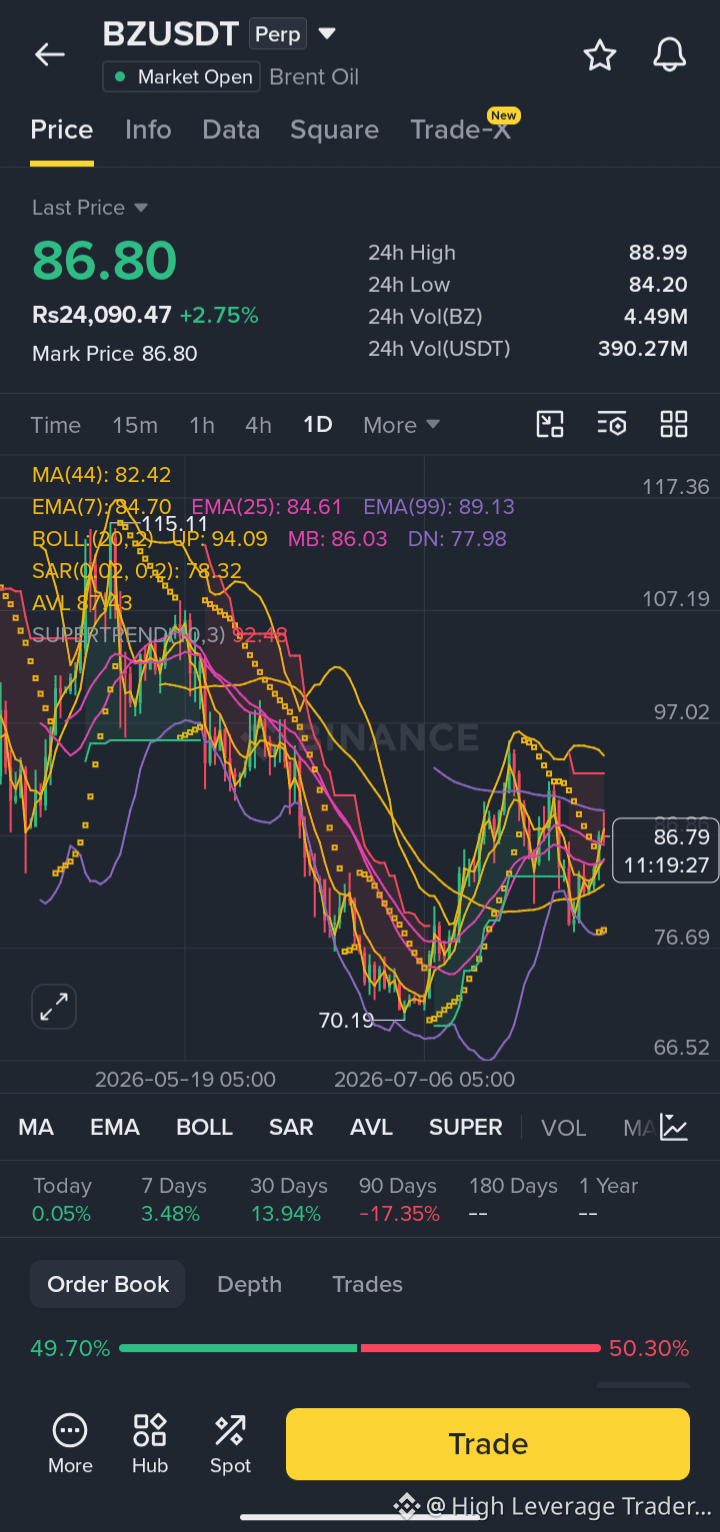
Task: Tap the buy/sell ratio bar
Action: [x=360, y=1348]
